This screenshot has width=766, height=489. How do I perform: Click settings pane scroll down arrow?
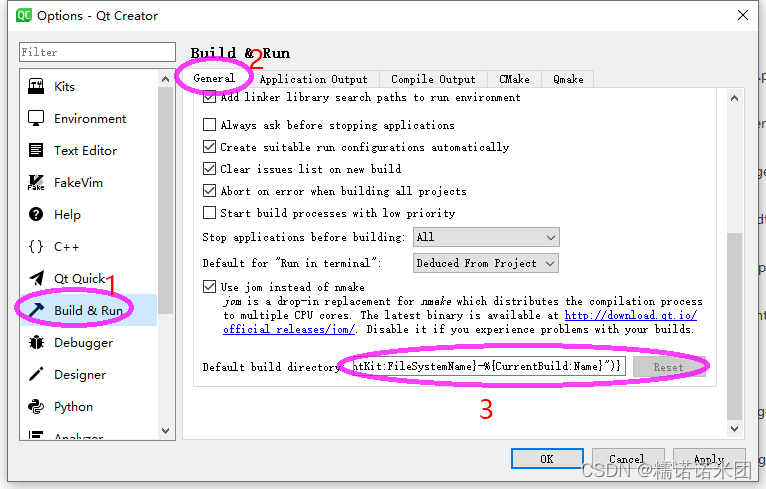(x=734, y=428)
